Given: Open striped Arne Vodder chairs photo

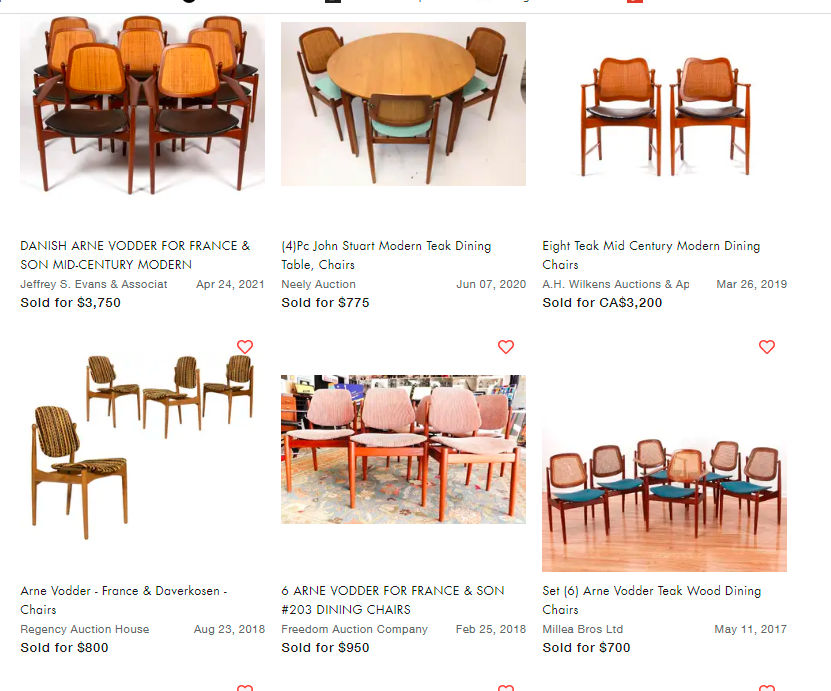Looking at the screenshot, I should pos(143,448).
